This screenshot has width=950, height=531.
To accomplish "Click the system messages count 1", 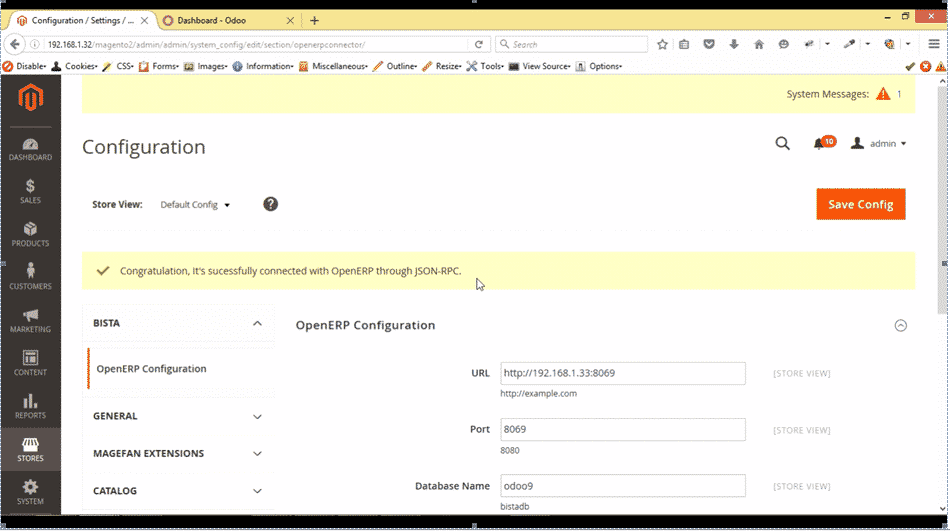I will point(899,94).
